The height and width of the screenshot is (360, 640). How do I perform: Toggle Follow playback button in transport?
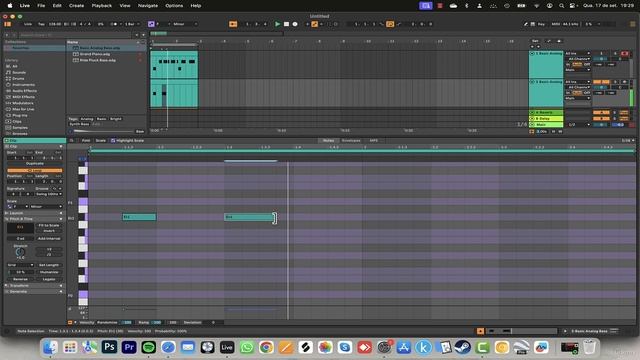(x=233, y=24)
